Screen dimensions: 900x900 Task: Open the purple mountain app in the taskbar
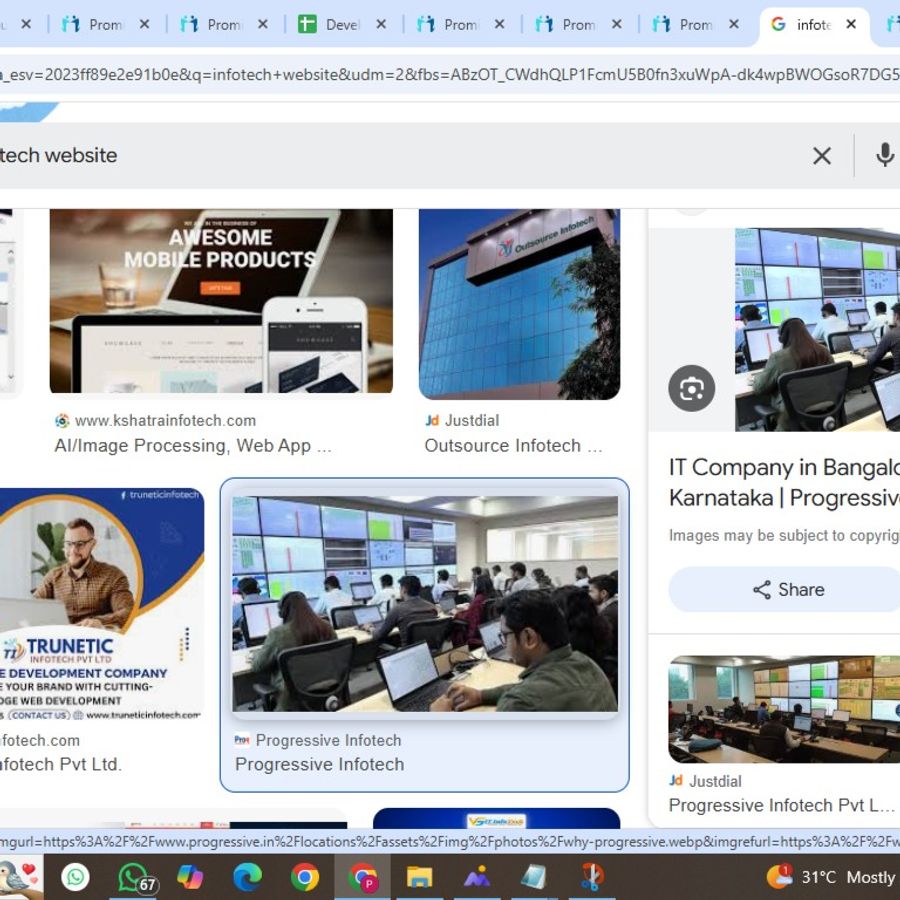[x=477, y=877]
